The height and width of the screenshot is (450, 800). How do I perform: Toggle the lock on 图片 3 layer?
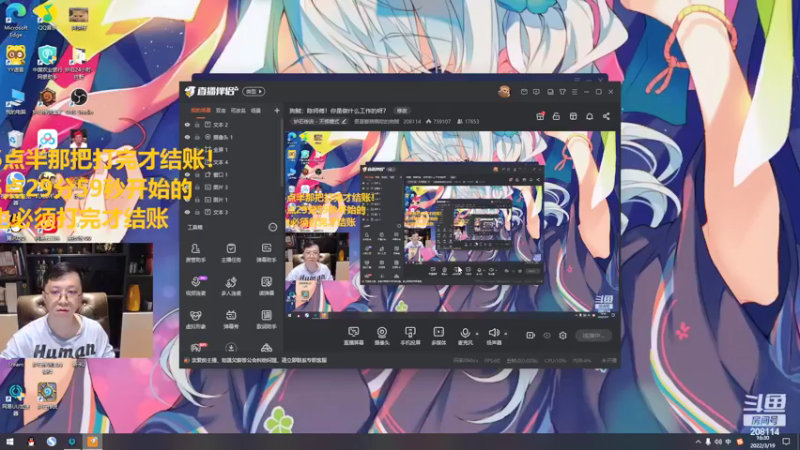click(197, 187)
